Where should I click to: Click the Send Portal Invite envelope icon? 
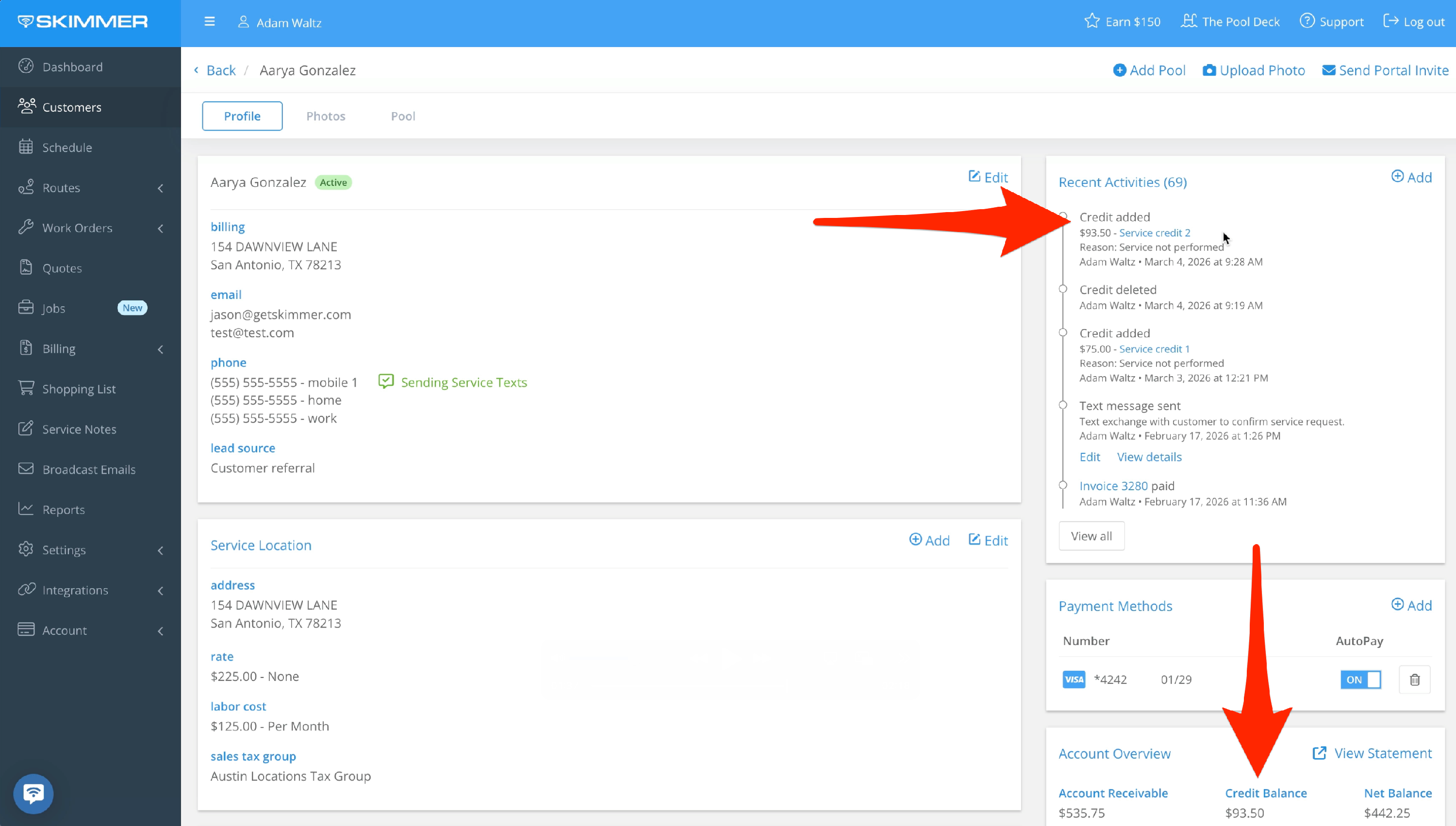pos(1328,70)
